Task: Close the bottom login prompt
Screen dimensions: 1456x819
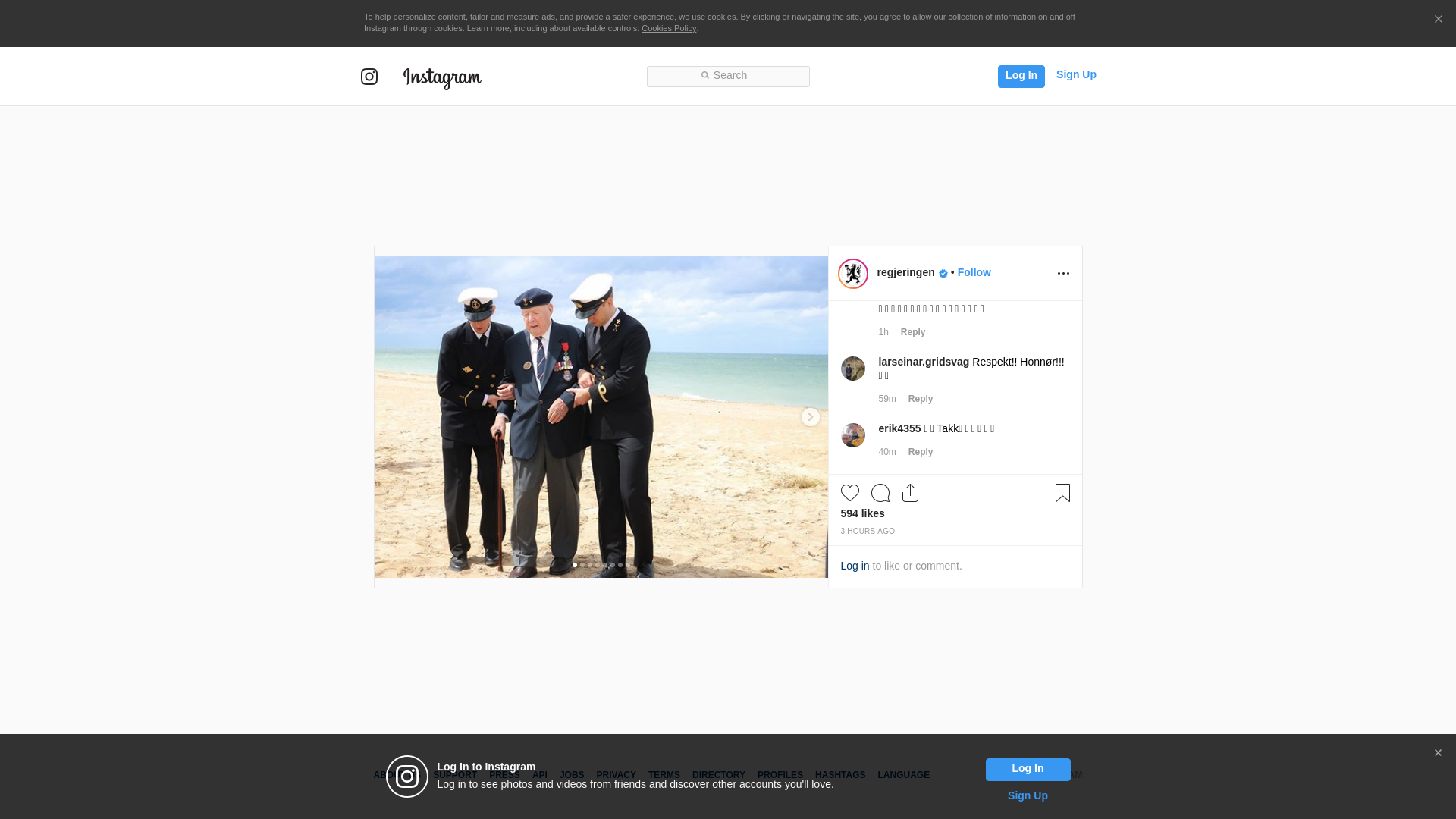Action: coord(1437,753)
